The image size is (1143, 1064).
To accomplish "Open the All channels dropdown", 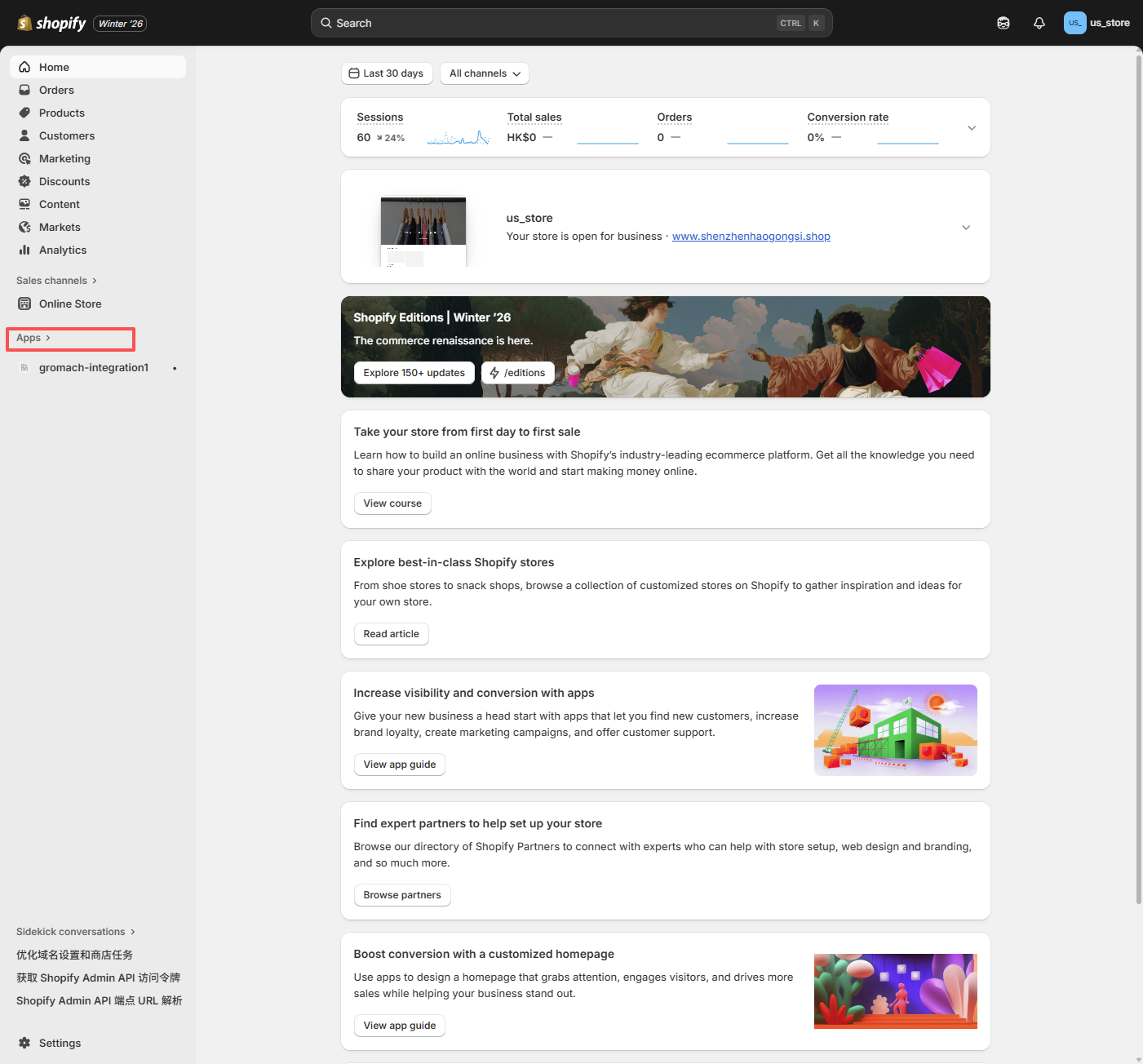I will [484, 73].
